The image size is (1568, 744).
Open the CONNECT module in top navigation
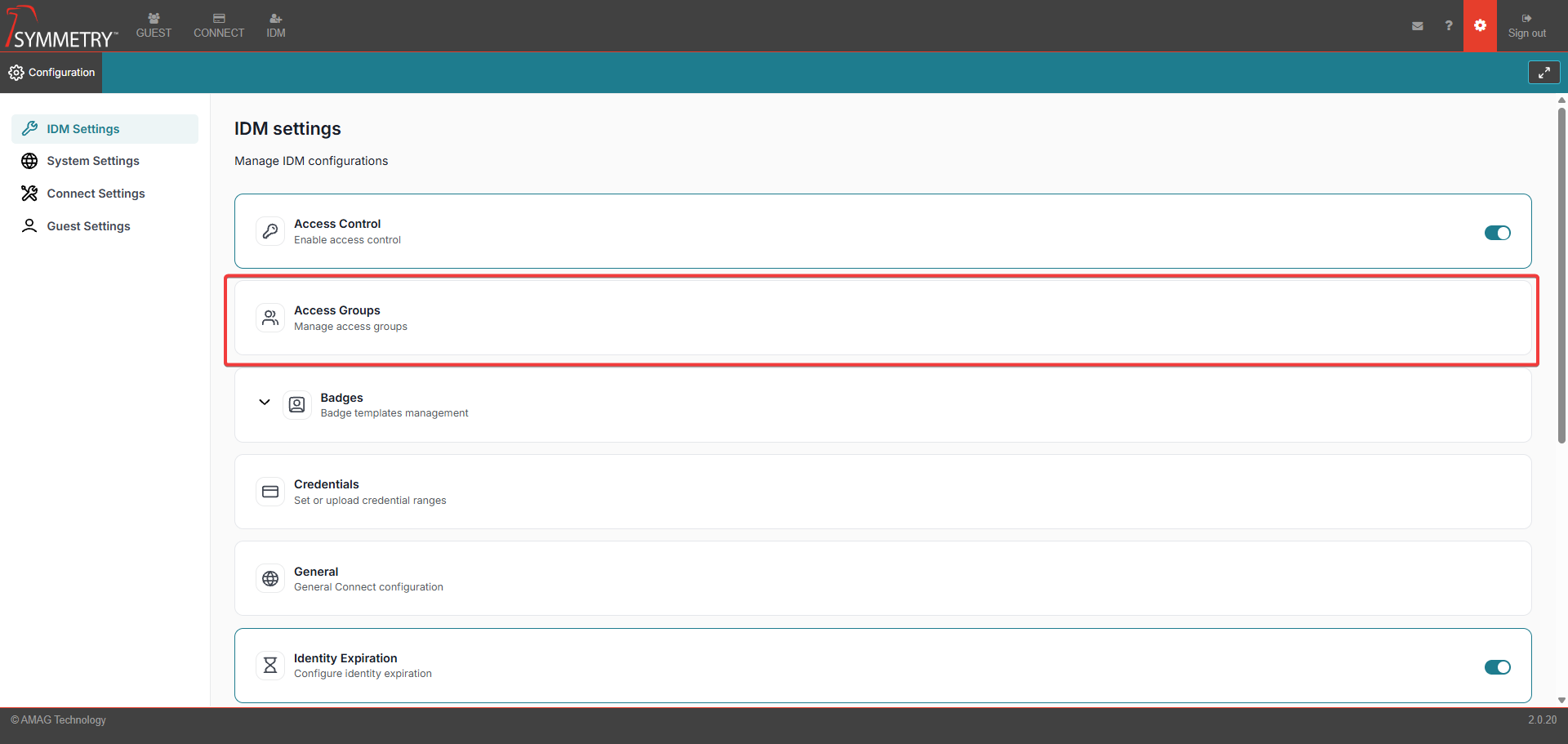click(x=219, y=26)
